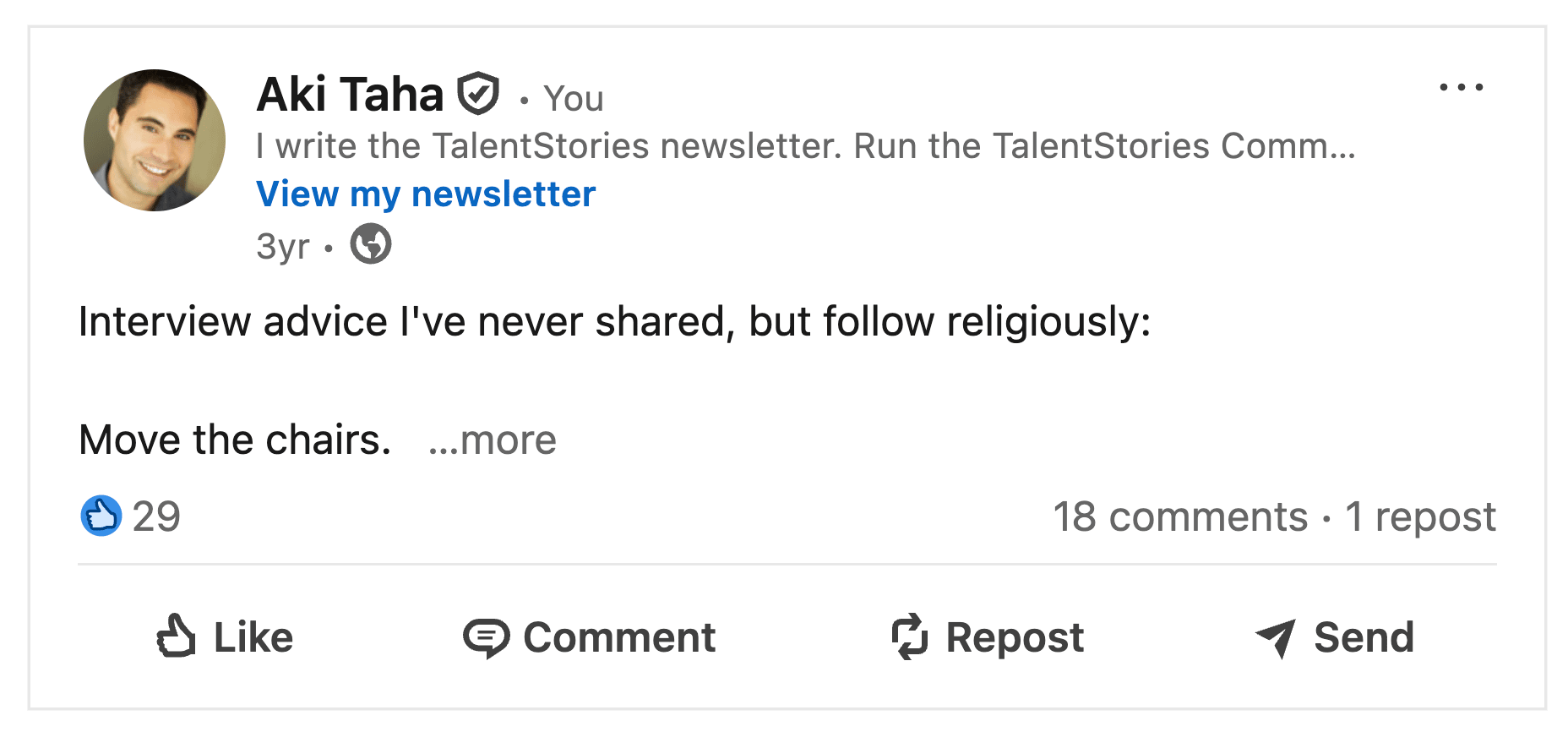Click the blue thumbs-up reaction icon

(101, 516)
